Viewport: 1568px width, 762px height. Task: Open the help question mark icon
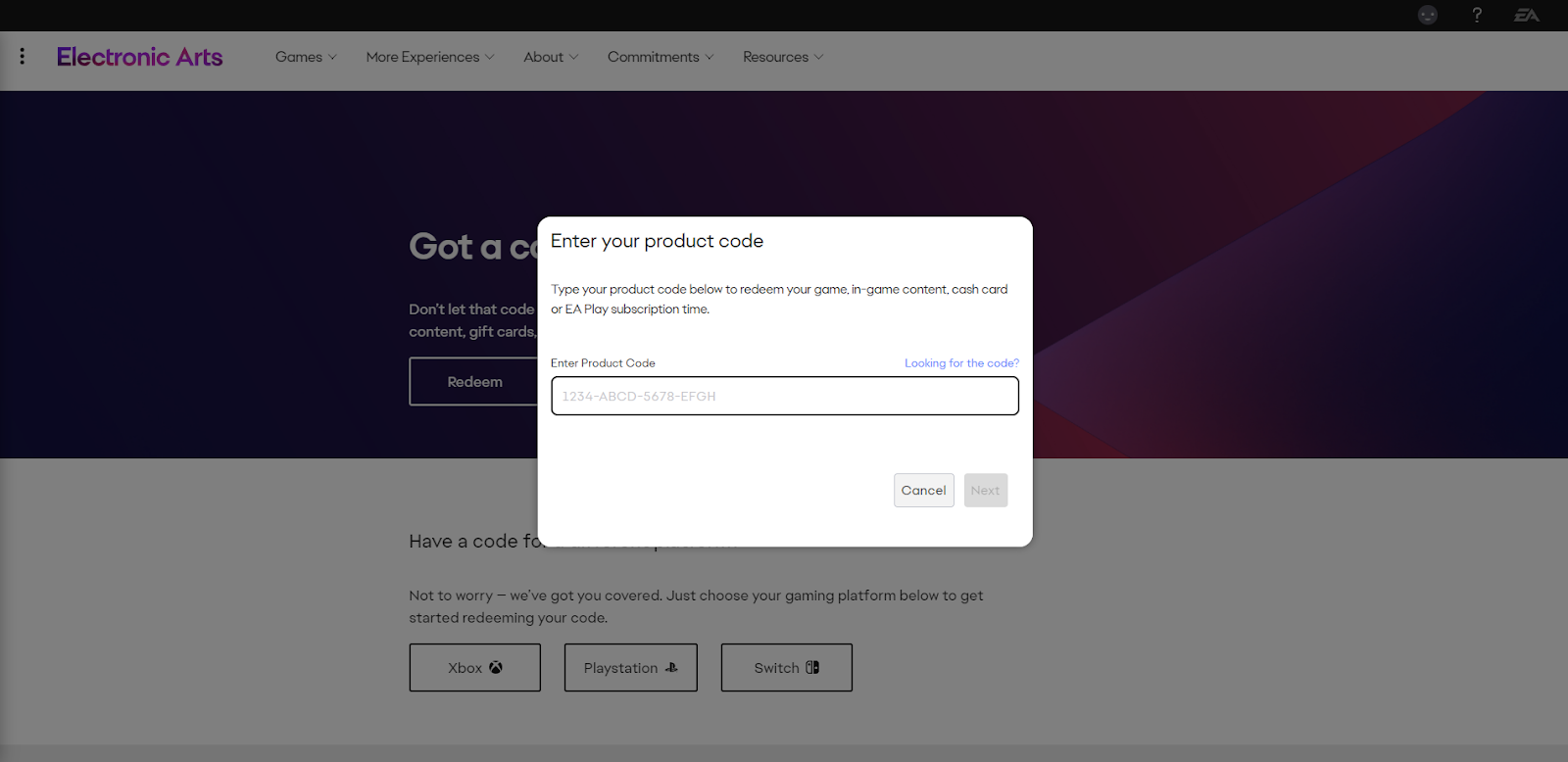coord(1477,15)
